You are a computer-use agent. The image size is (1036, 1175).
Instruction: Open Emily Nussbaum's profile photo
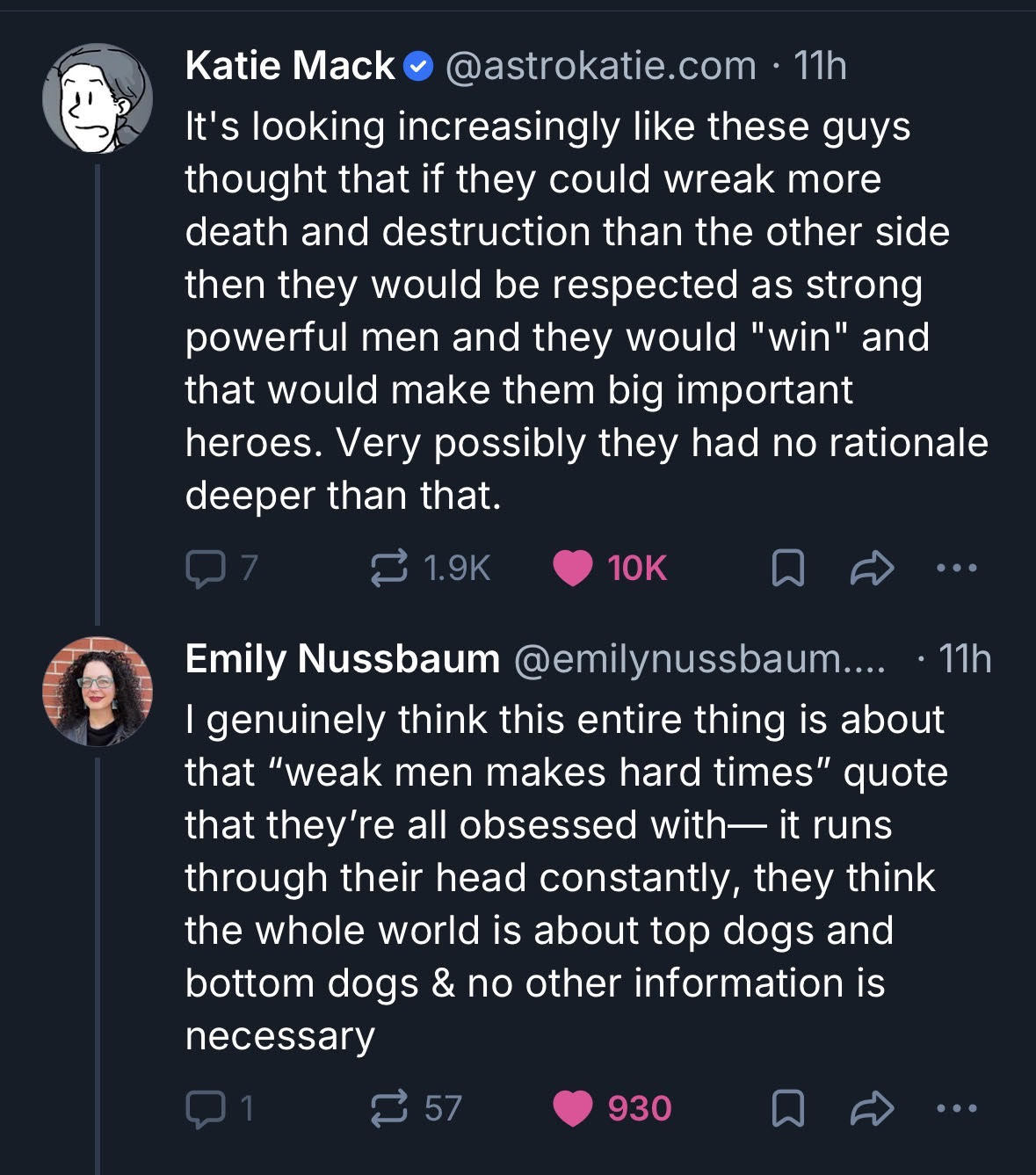(98, 691)
